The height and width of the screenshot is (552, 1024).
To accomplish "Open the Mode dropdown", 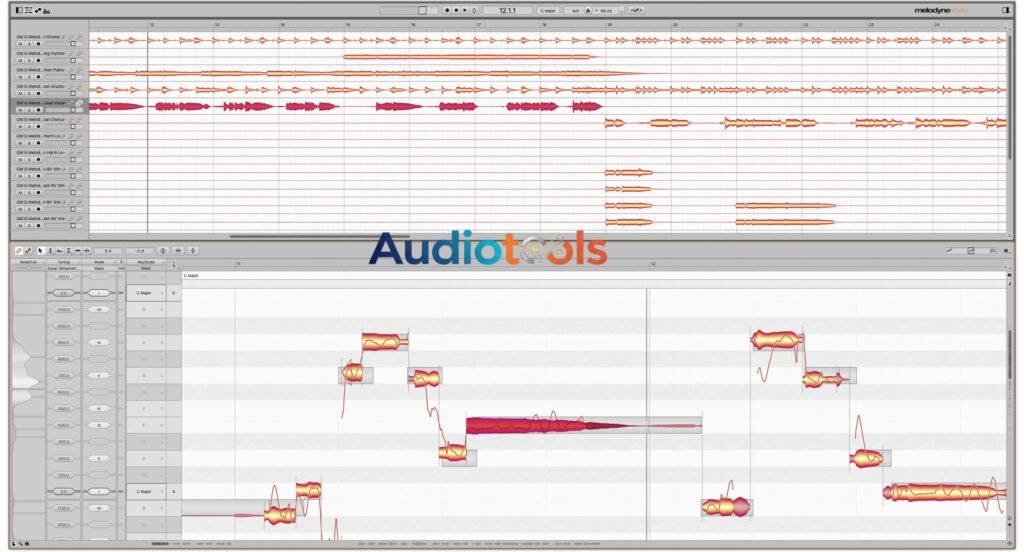I will pyautogui.click(x=99, y=262).
